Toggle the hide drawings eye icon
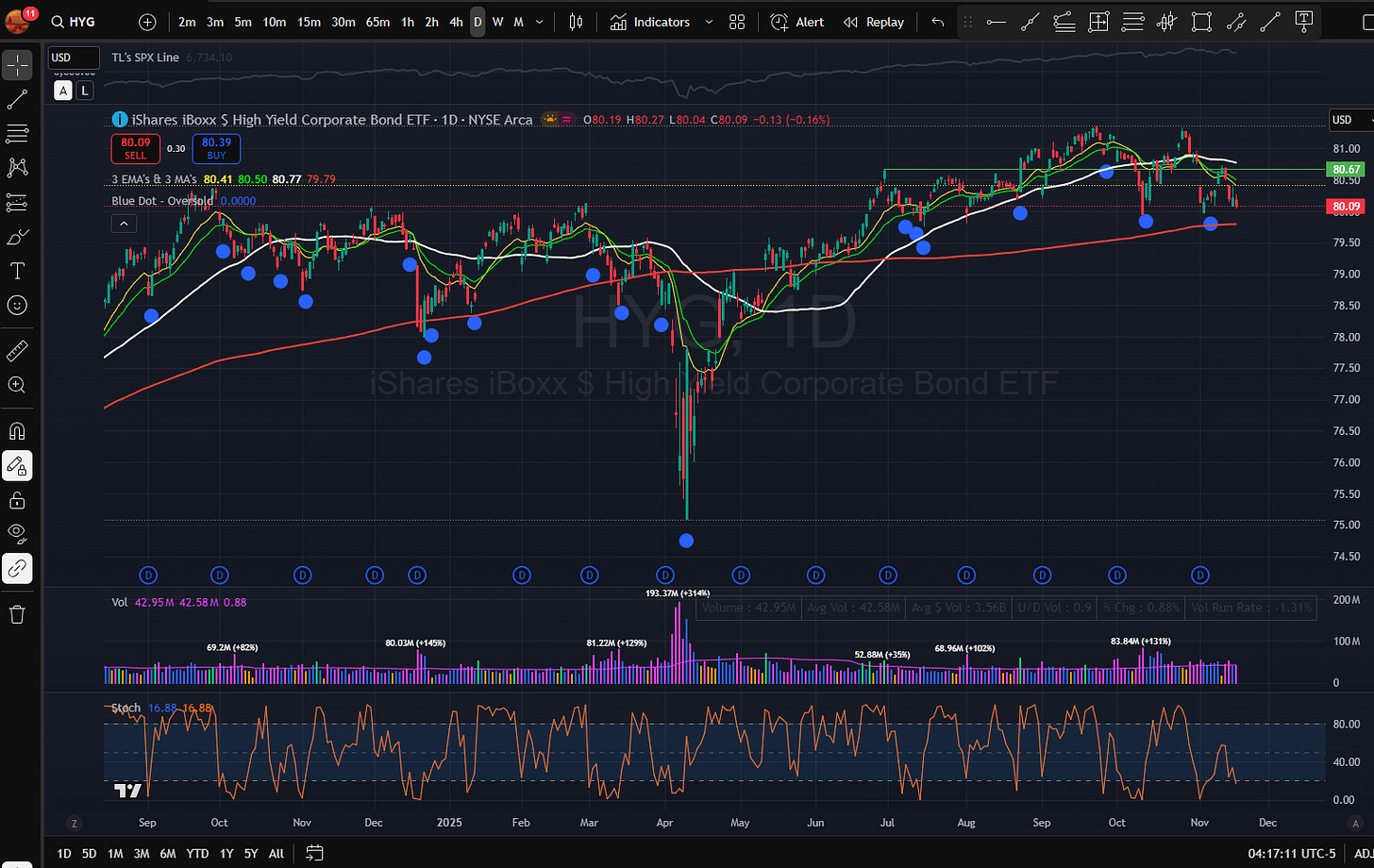Image resolution: width=1374 pixels, height=868 pixels. tap(17, 533)
